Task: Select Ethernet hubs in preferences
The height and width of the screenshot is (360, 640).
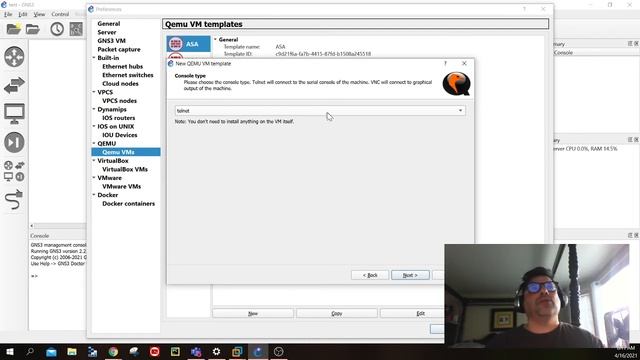Action: (122, 67)
